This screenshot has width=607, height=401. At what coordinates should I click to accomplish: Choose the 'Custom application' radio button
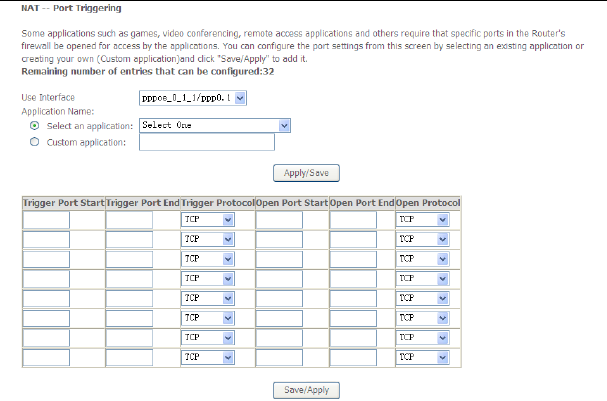(36, 143)
